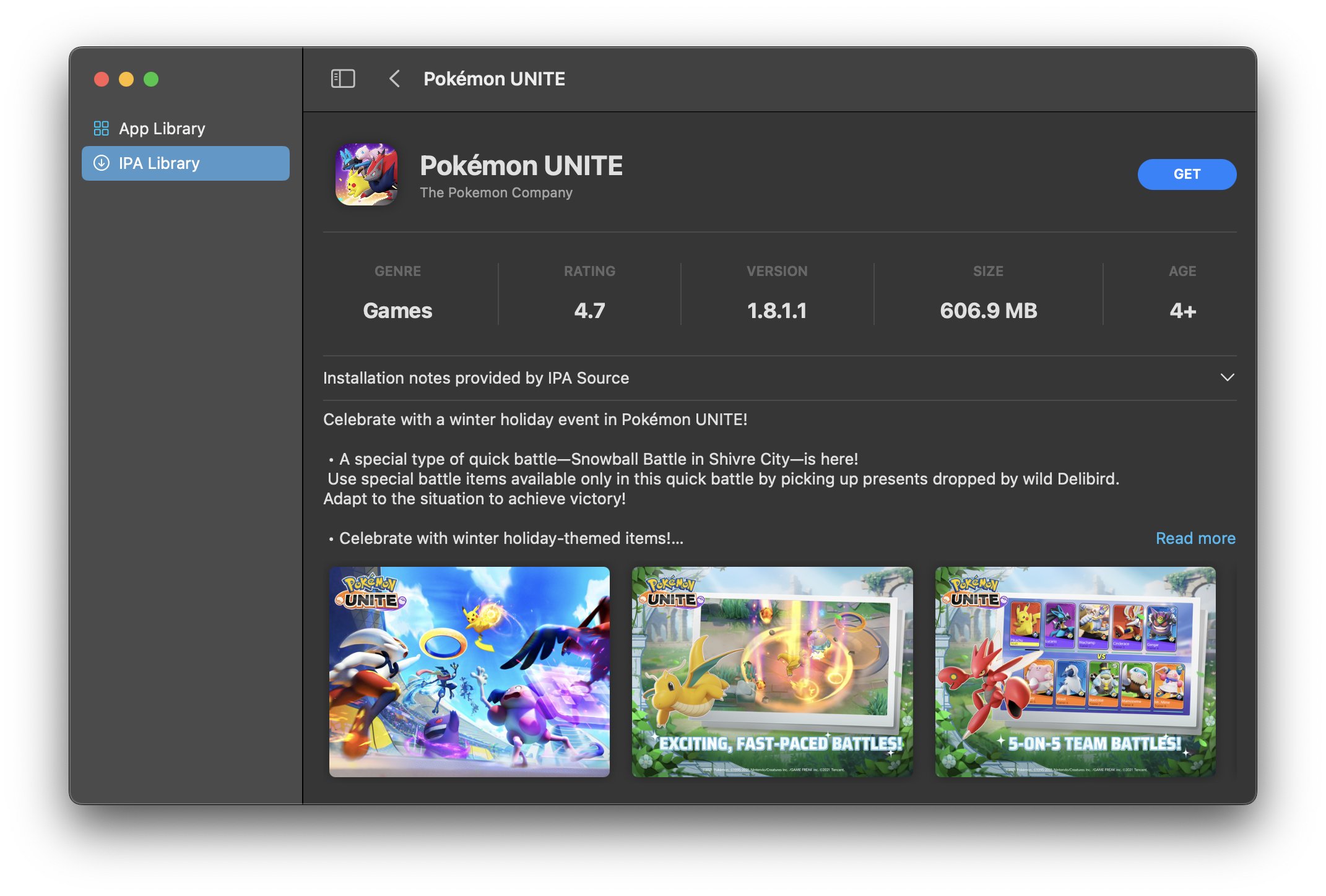The width and height of the screenshot is (1326, 896).
Task: Click the Read more link
Action: point(1195,538)
